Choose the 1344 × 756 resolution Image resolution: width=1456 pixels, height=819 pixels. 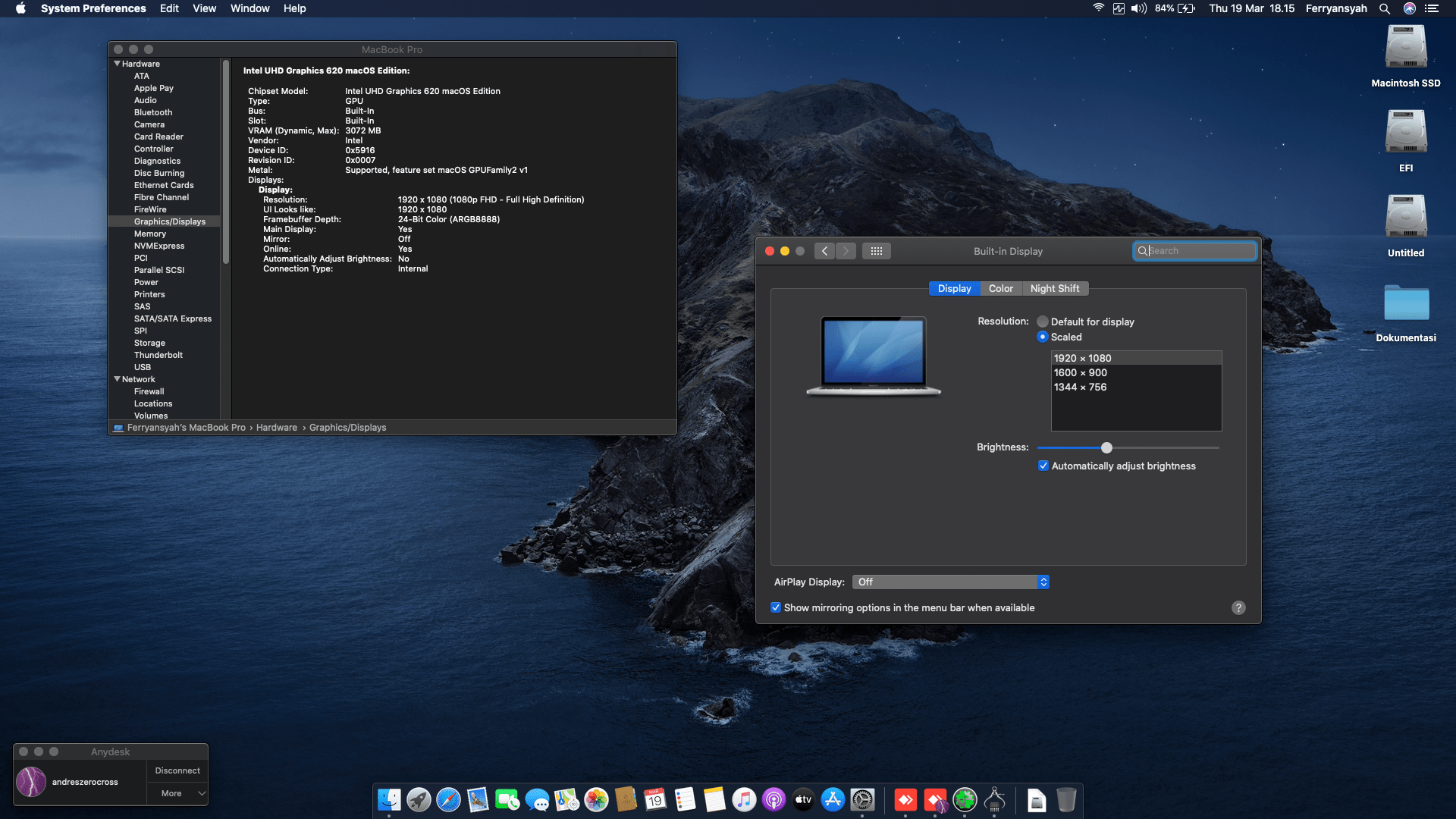(1136, 387)
